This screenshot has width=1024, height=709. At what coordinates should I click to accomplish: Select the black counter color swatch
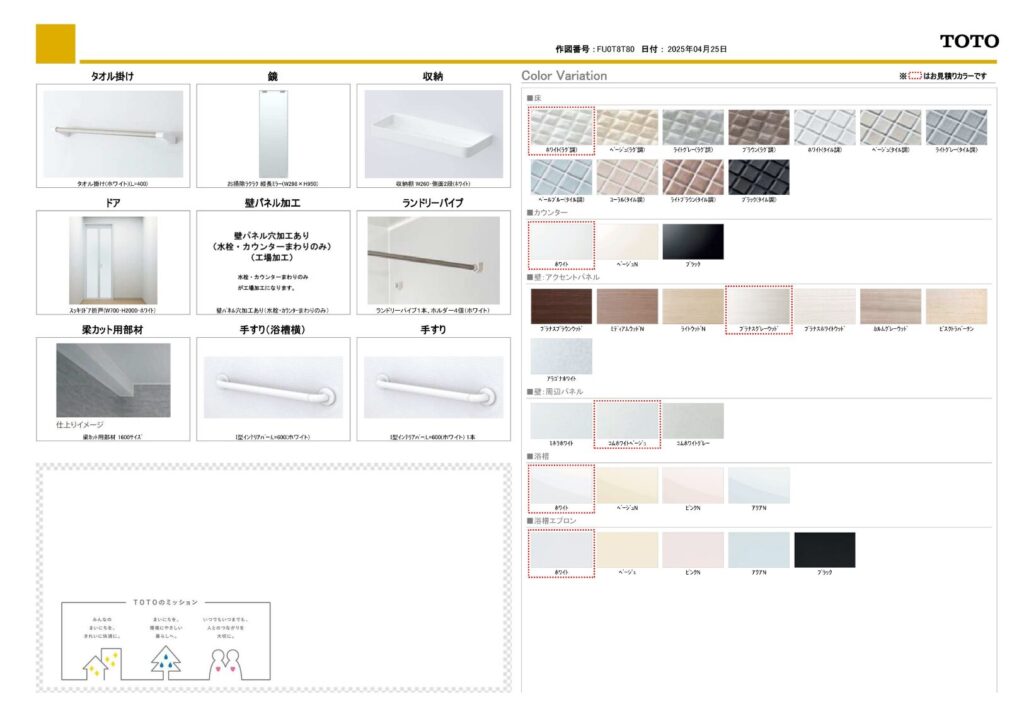point(693,241)
